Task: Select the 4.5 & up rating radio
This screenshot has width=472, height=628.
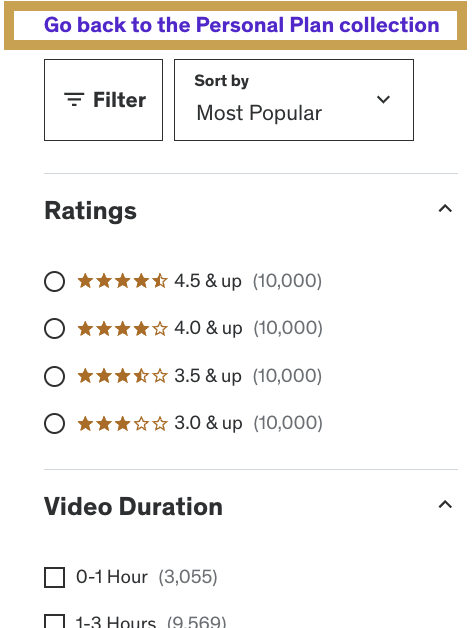Action: point(54,281)
